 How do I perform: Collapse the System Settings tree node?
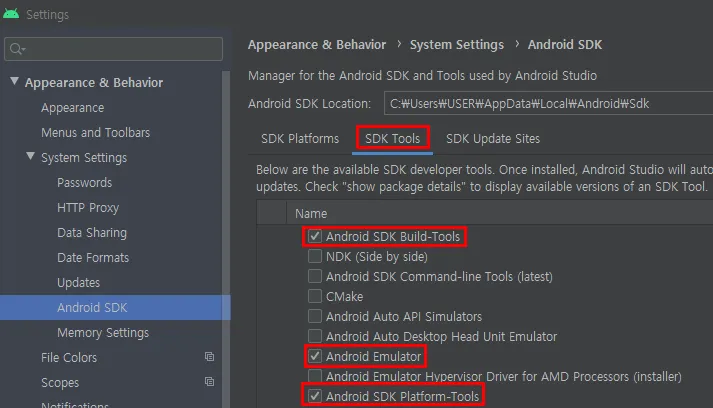point(29,158)
